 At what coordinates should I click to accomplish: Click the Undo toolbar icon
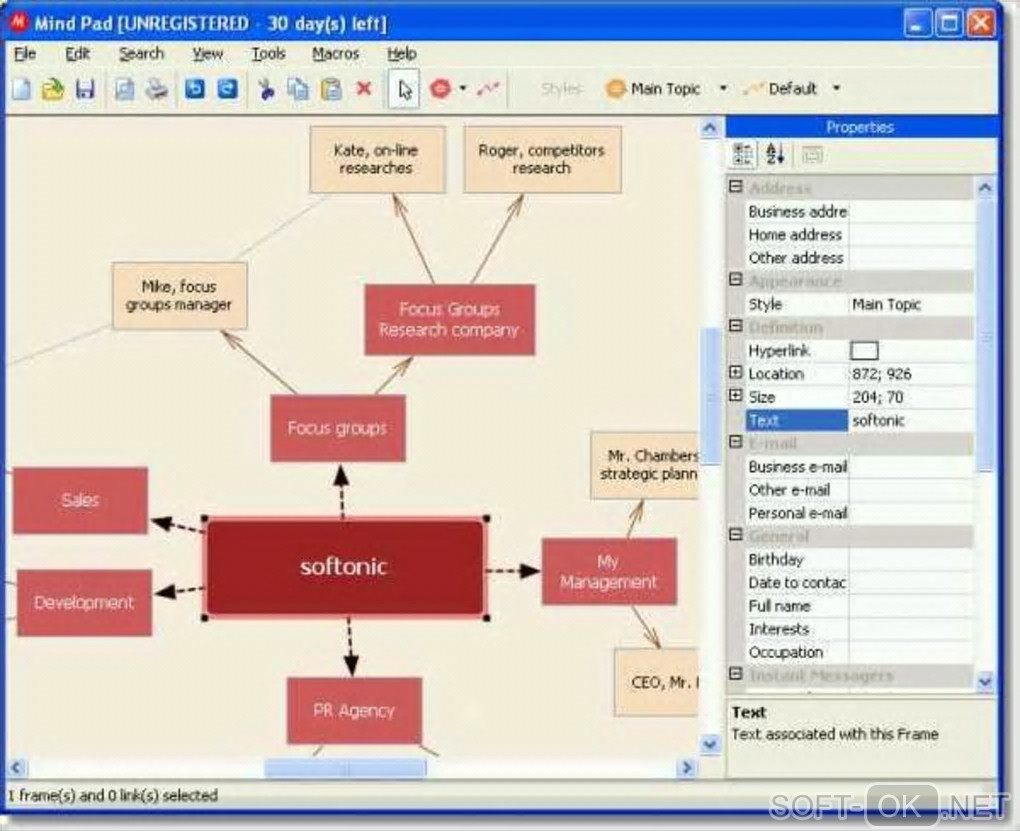point(195,89)
